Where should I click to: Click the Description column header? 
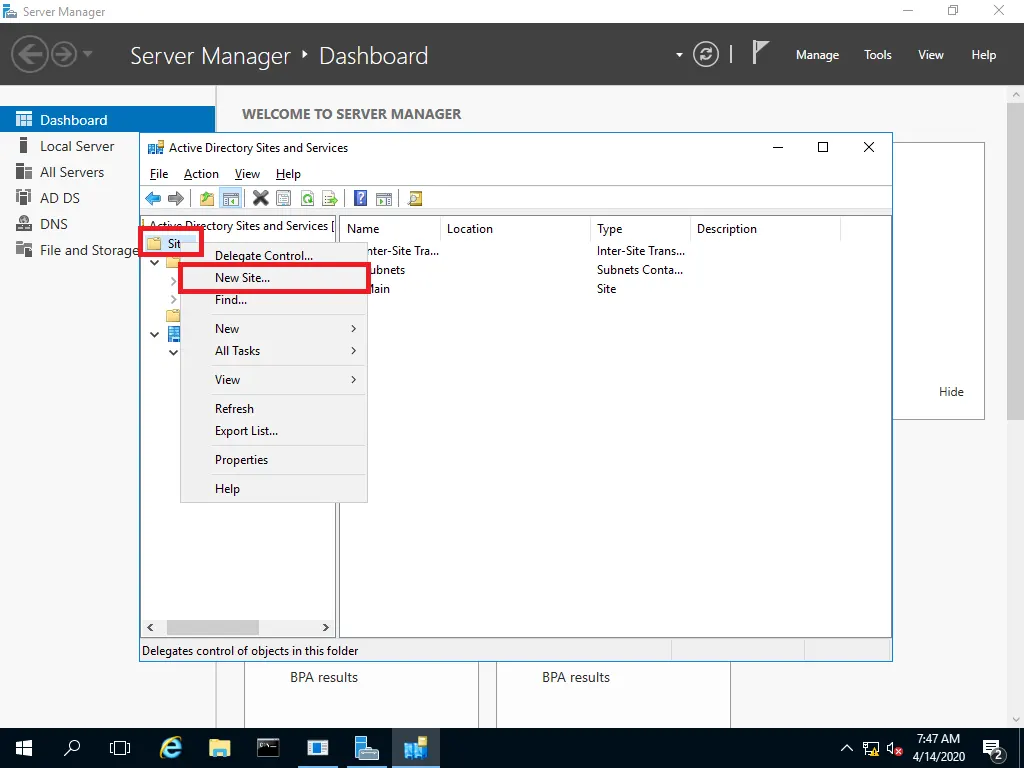(765, 229)
